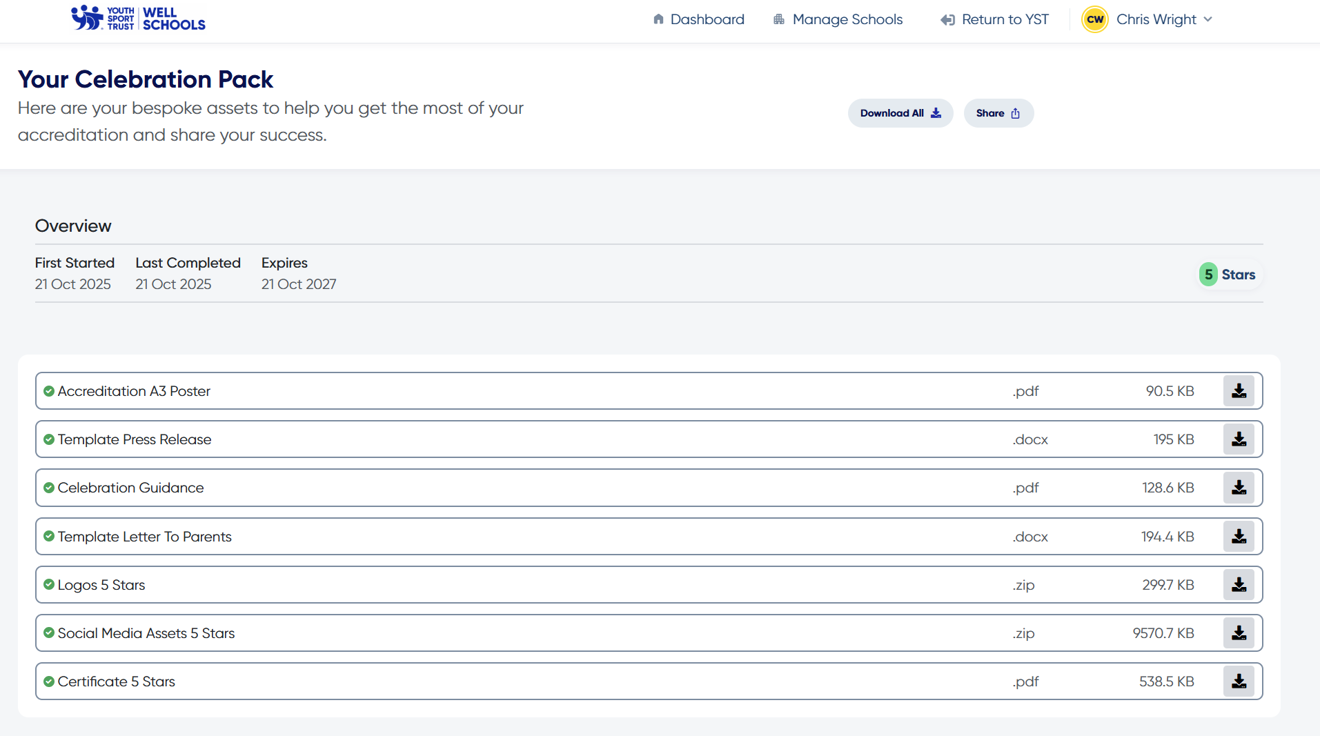The width and height of the screenshot is (1320, 736).
Task: Download the Template Letter To Parents
Action: click(x=1238, y=537)
